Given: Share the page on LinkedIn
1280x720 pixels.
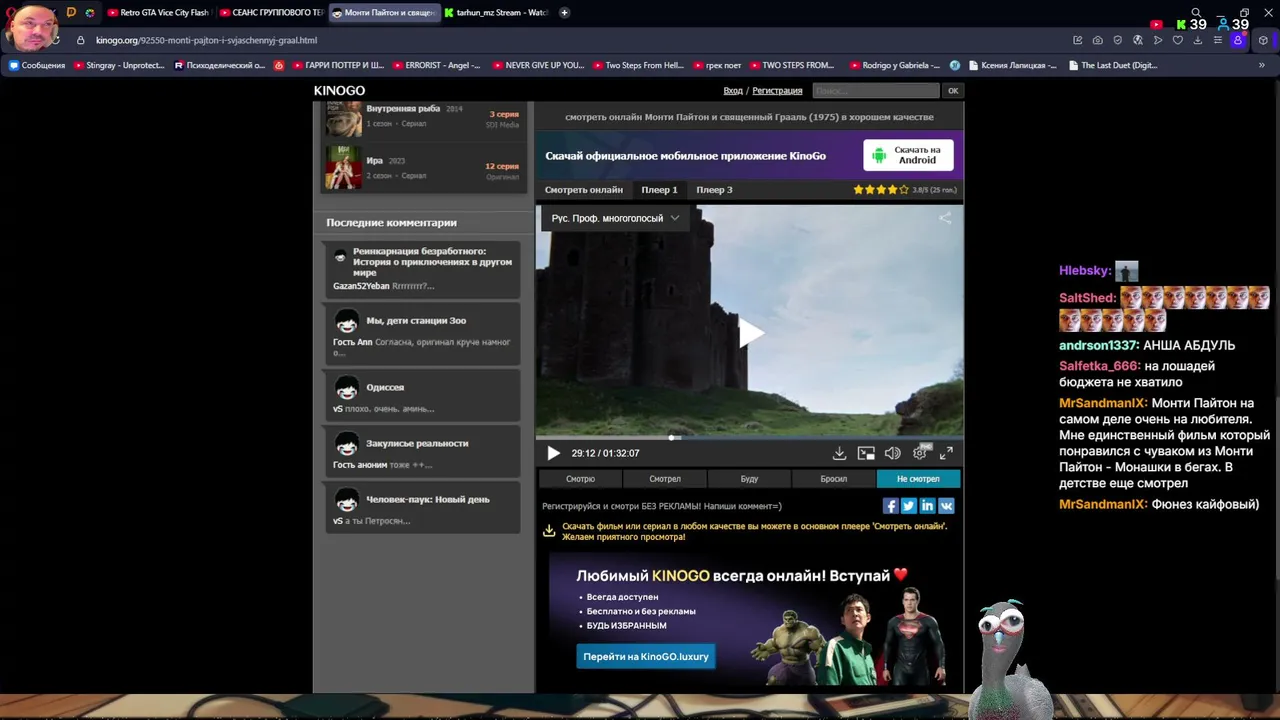Looking at the screenshot, I should click(927, 506).
